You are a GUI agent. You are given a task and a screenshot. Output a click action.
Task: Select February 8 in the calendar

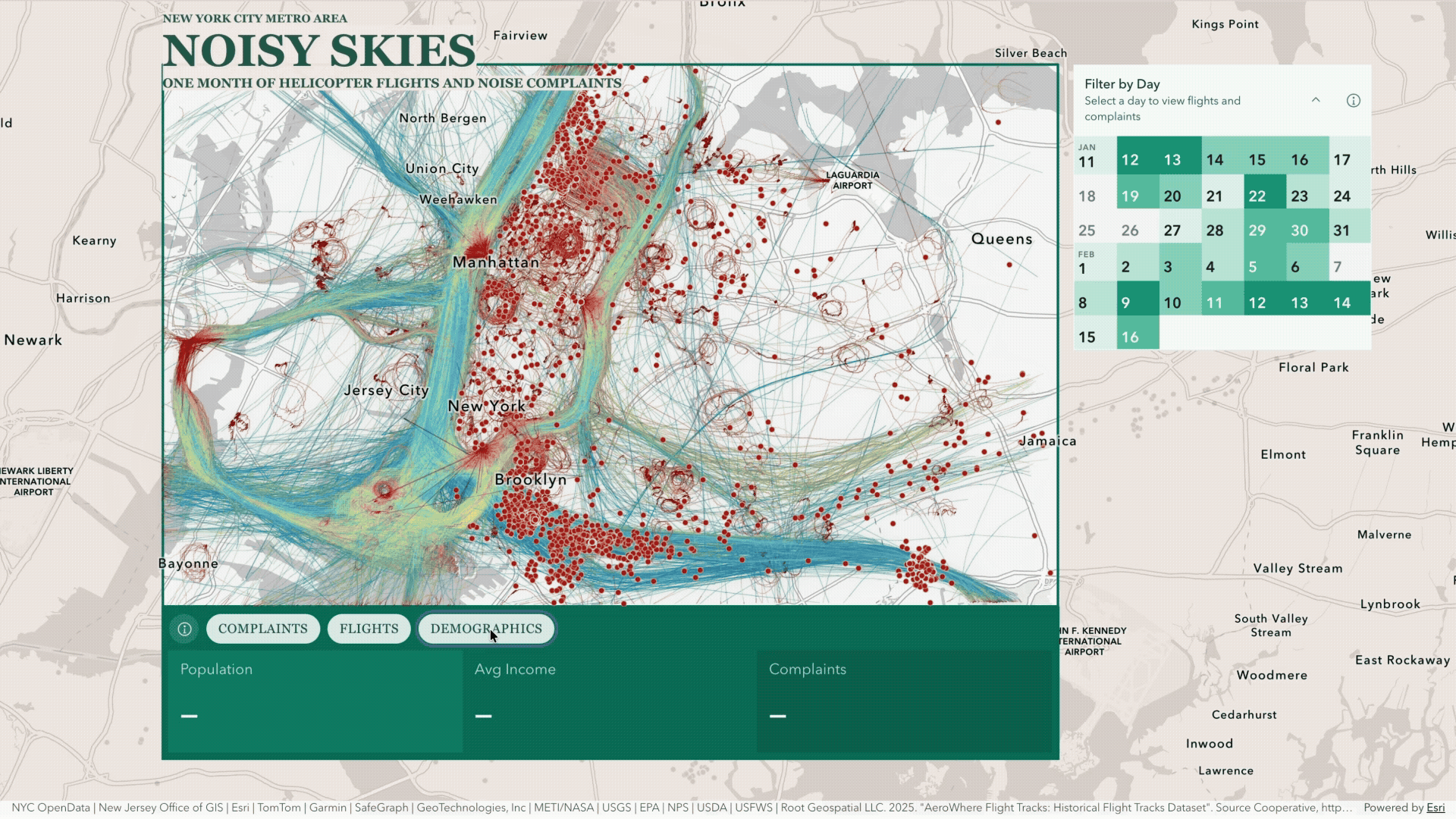tap(1095, 298)
